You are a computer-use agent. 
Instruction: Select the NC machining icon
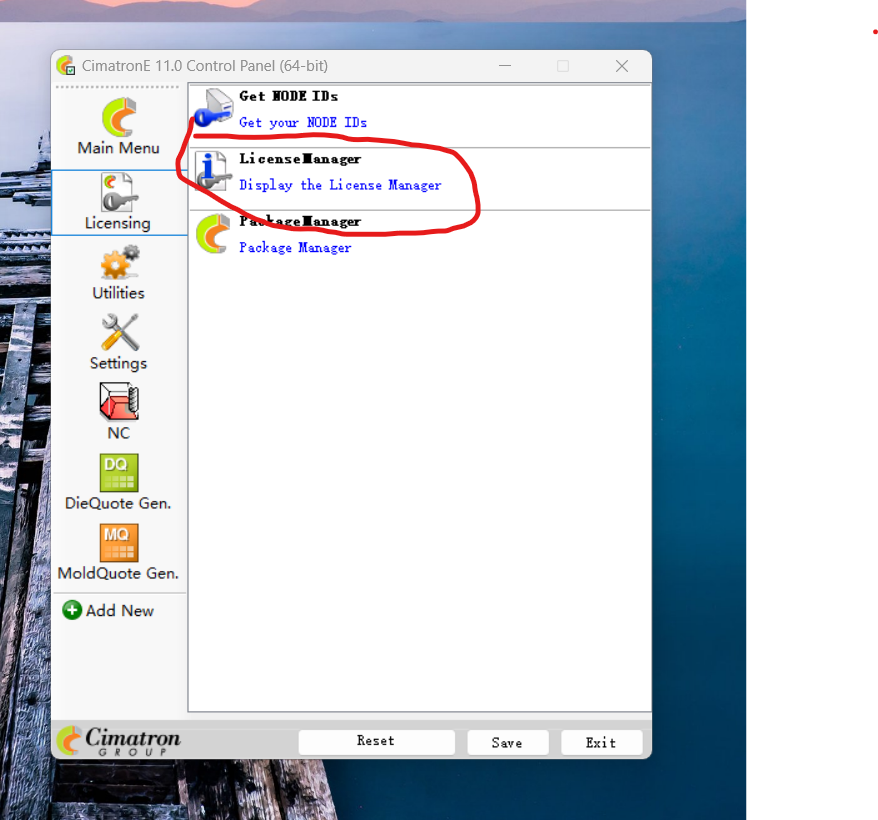pyautogui.click(x=119, y=402)
